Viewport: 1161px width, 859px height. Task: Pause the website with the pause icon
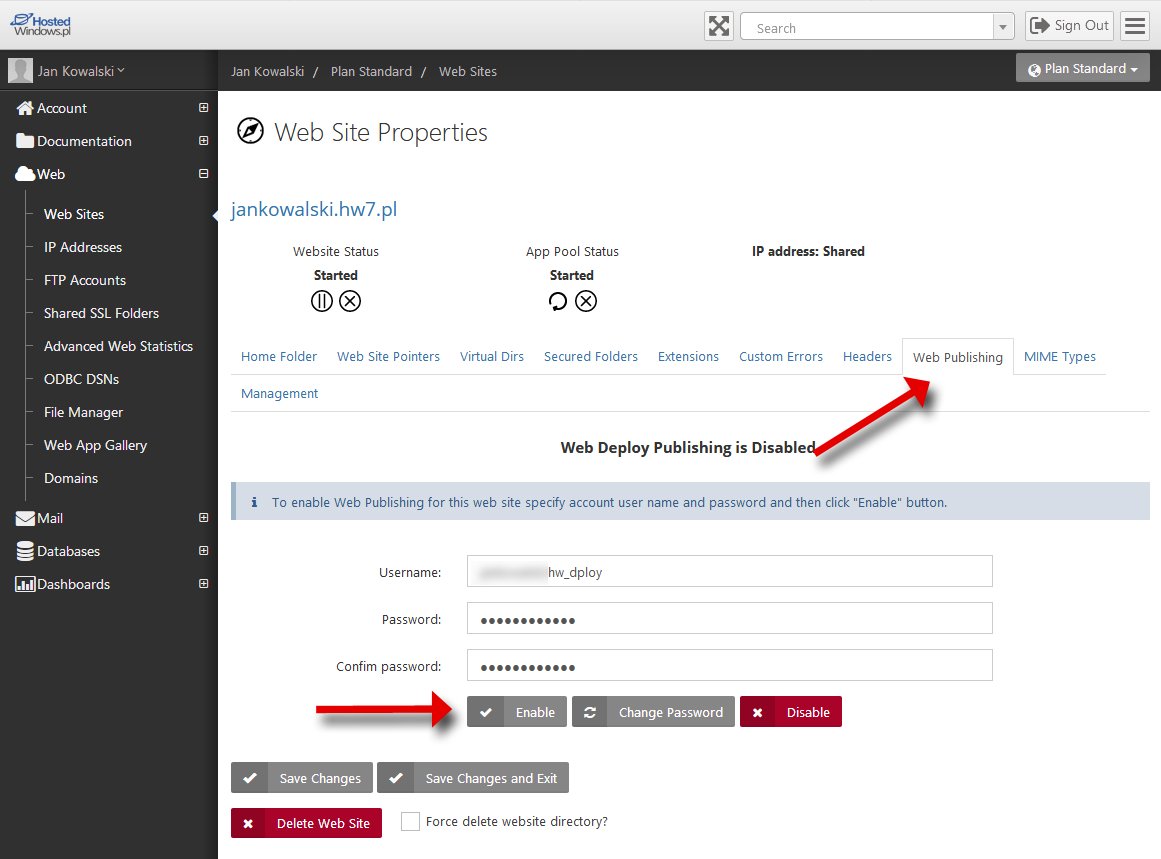[x=322, y=301]
